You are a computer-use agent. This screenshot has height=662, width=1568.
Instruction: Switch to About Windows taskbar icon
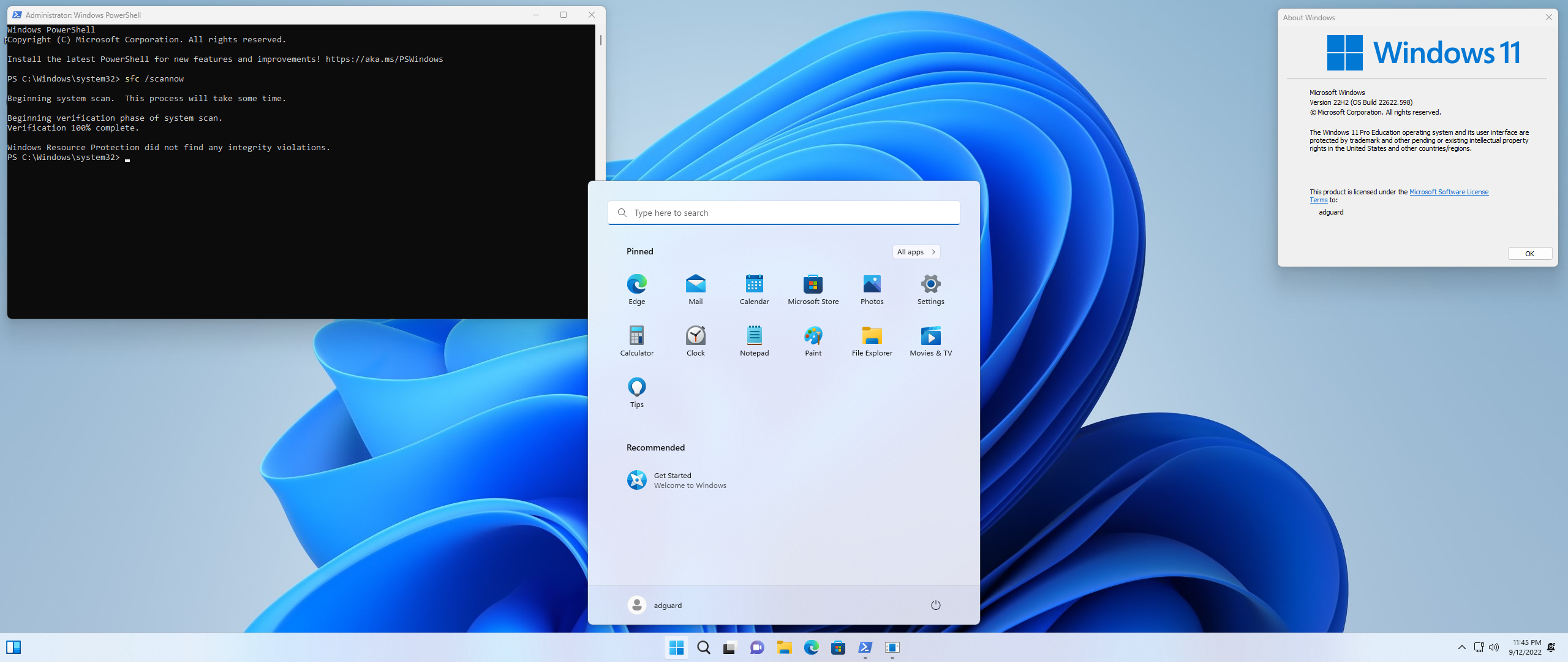click(892, 647)
